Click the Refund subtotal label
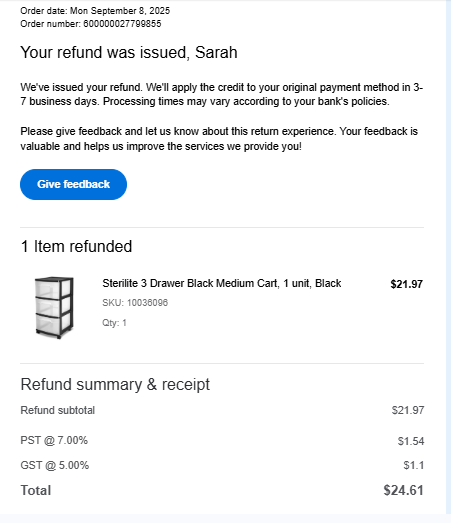 click(x=58, y=410)
